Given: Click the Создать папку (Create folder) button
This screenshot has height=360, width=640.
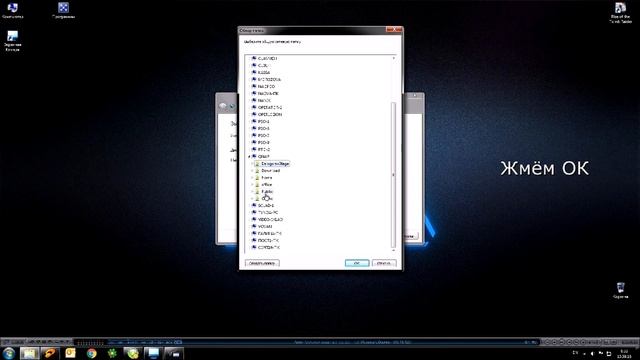Looking at the screenshot, I should 262,263.
